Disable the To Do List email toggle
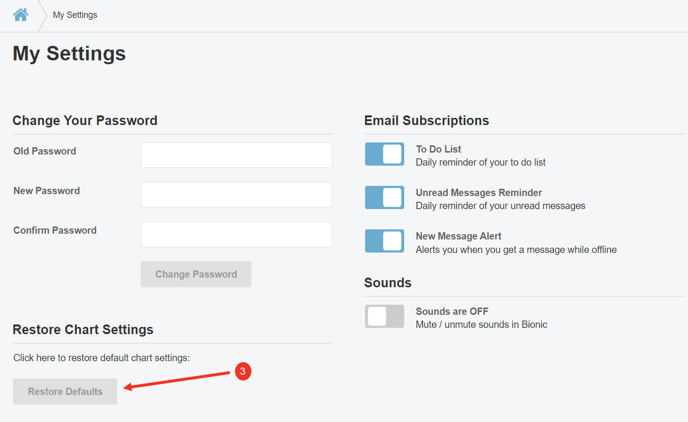Image resolution: width=688 pixels, height=422 pixels. pos(384,154)
